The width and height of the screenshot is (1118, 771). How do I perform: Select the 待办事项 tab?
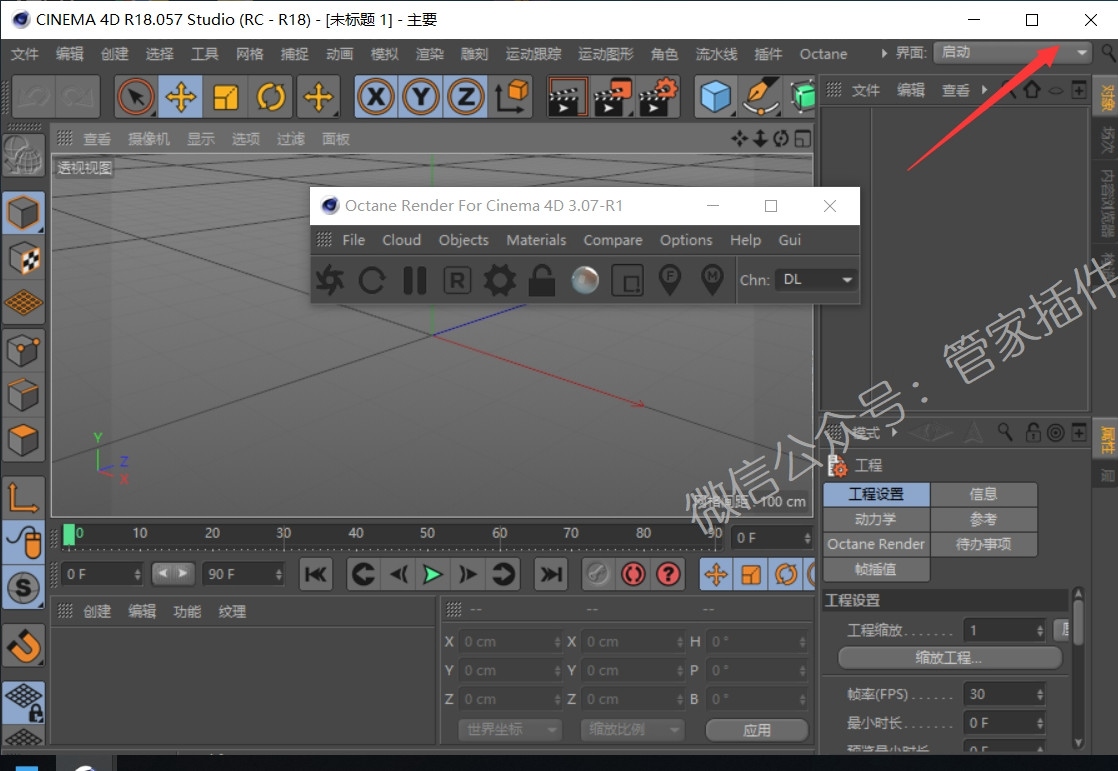[983, 543]
